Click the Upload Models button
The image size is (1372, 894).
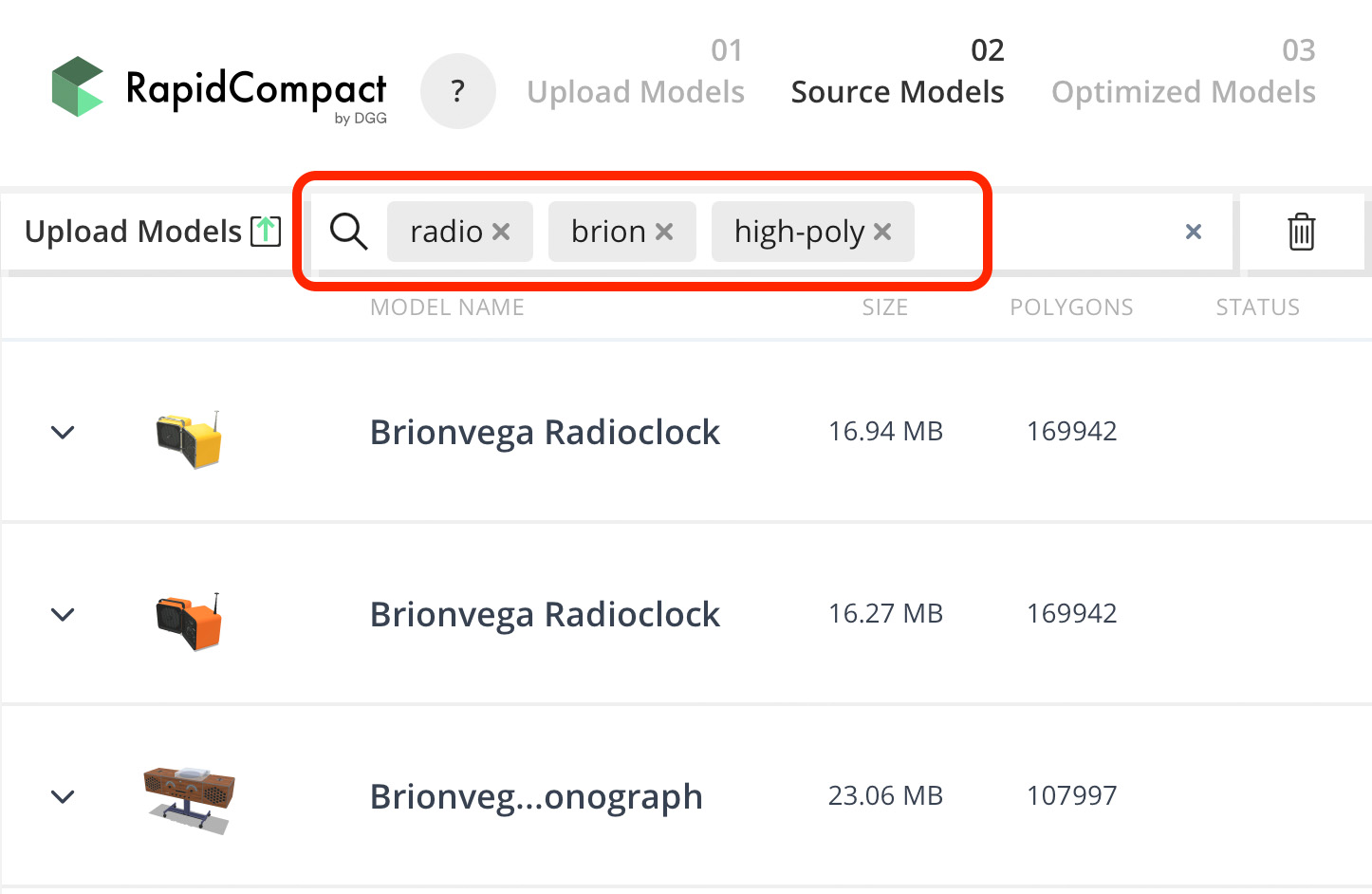point(153,232)
